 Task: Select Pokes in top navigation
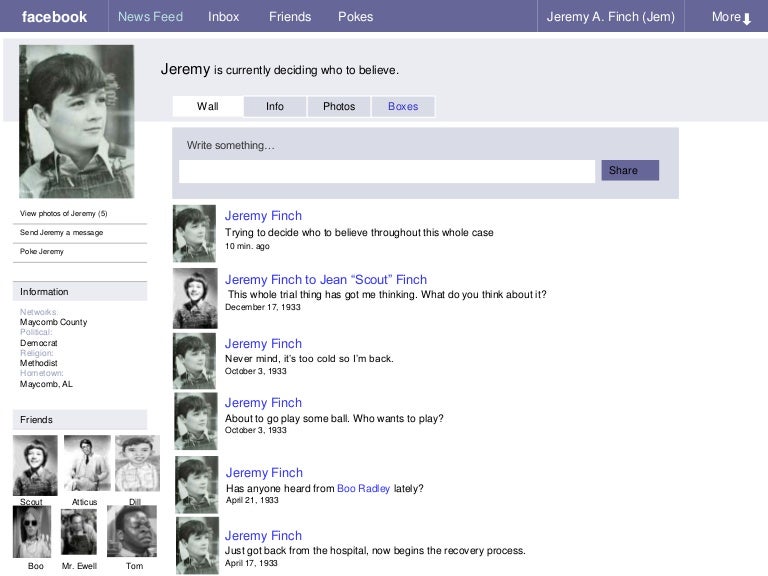355,17
